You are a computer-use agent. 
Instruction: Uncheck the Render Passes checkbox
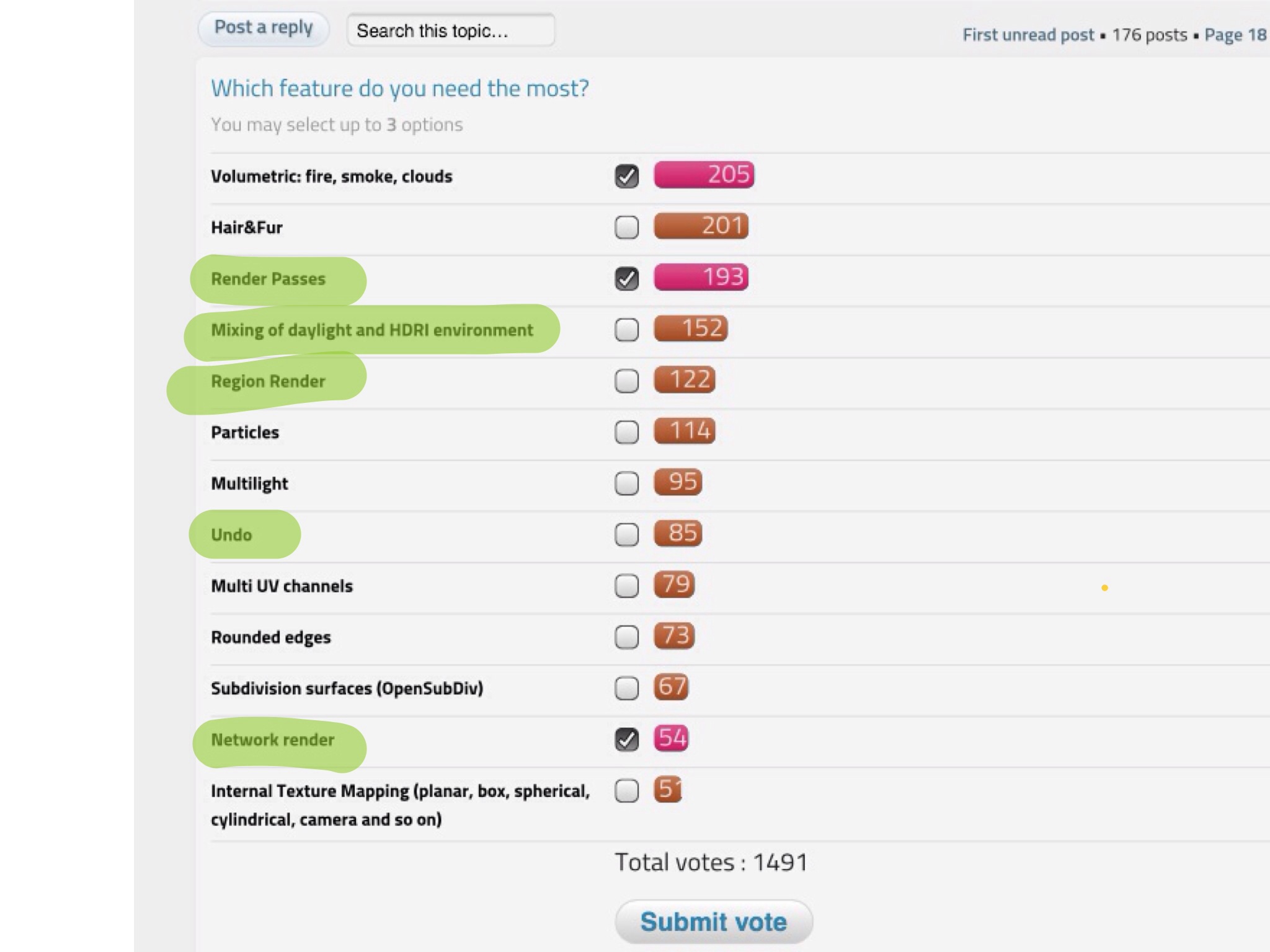[626, 278]
